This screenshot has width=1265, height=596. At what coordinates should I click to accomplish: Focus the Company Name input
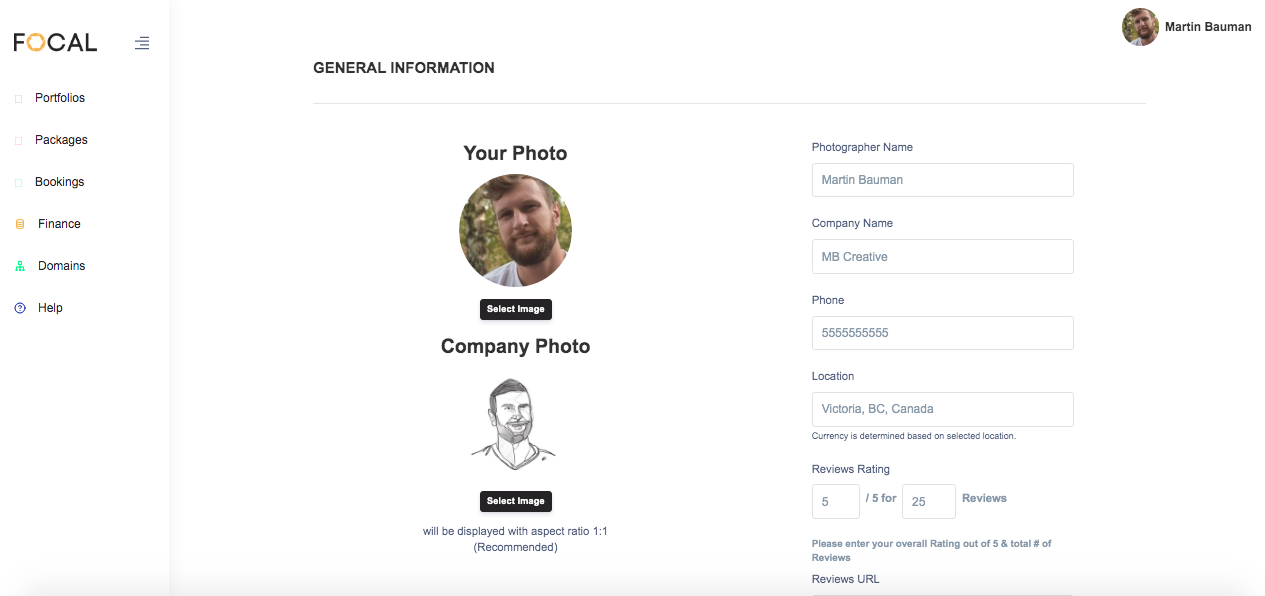(942, 256)
